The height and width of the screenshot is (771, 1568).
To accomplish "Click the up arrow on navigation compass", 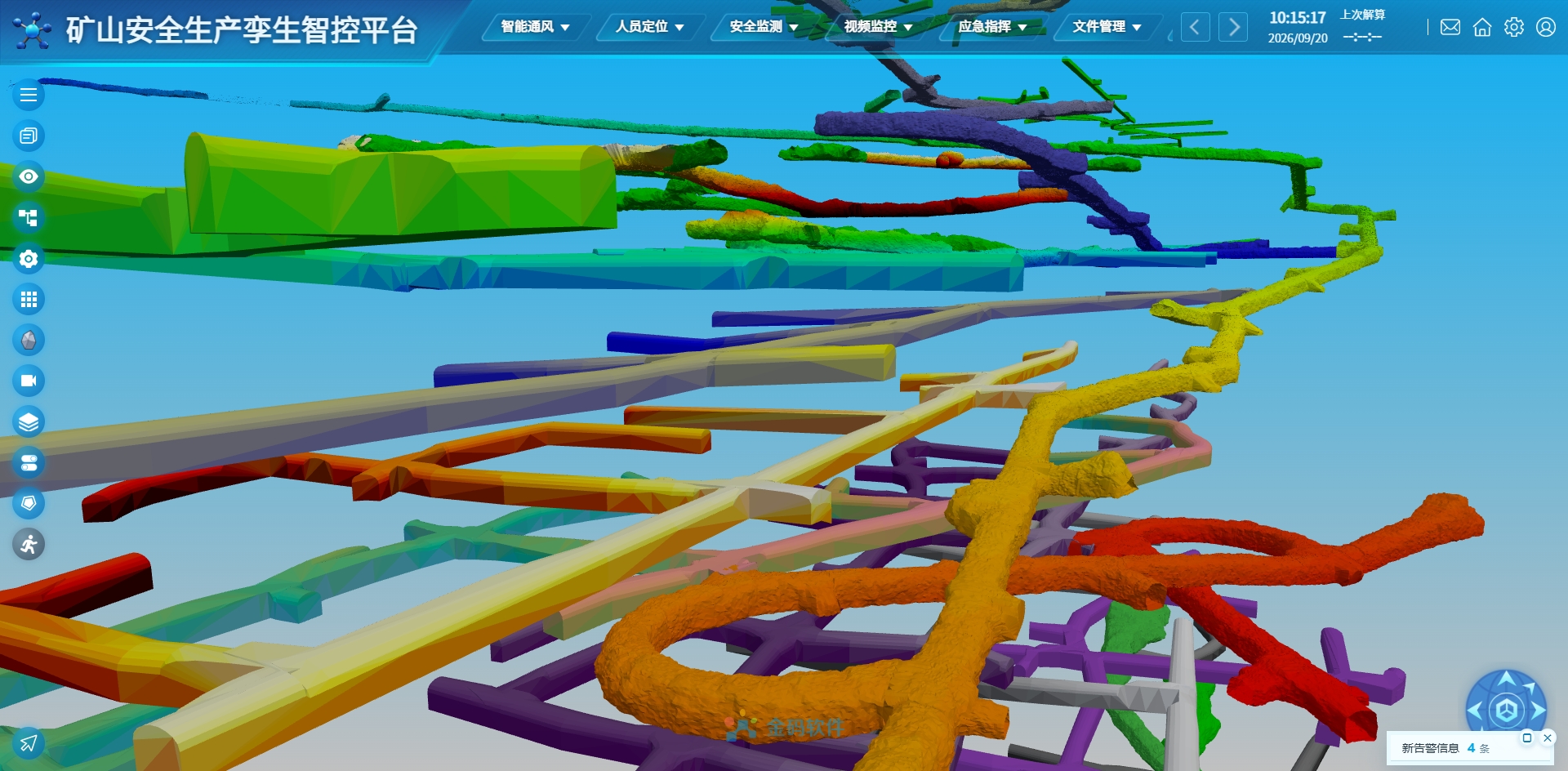I will pyautogui.click(x=1507, y=680).
